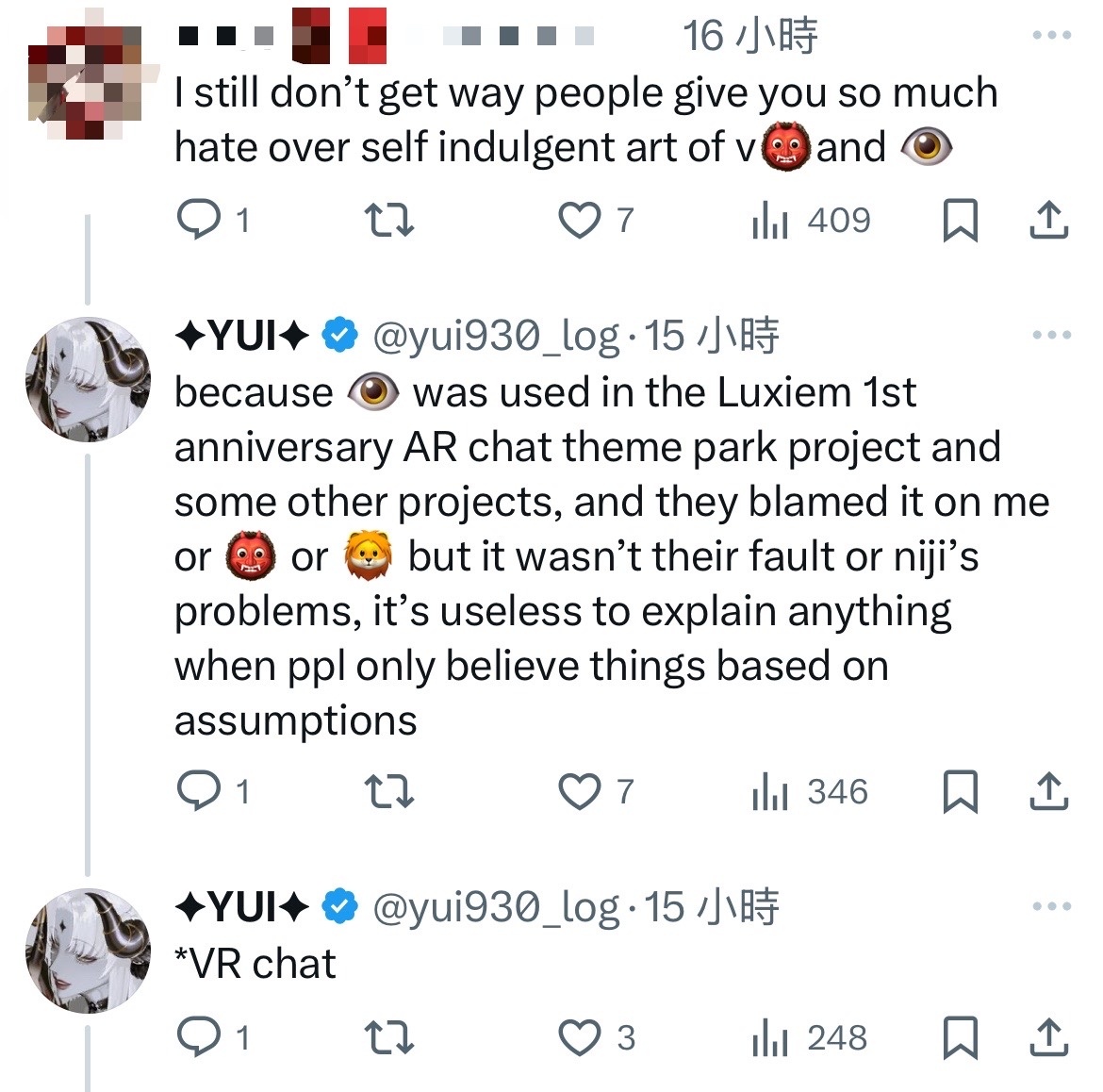This screenshot has height=1092, width=1103.
Task: Retweet the first tweet with 409 views
Action: [389, 220]
